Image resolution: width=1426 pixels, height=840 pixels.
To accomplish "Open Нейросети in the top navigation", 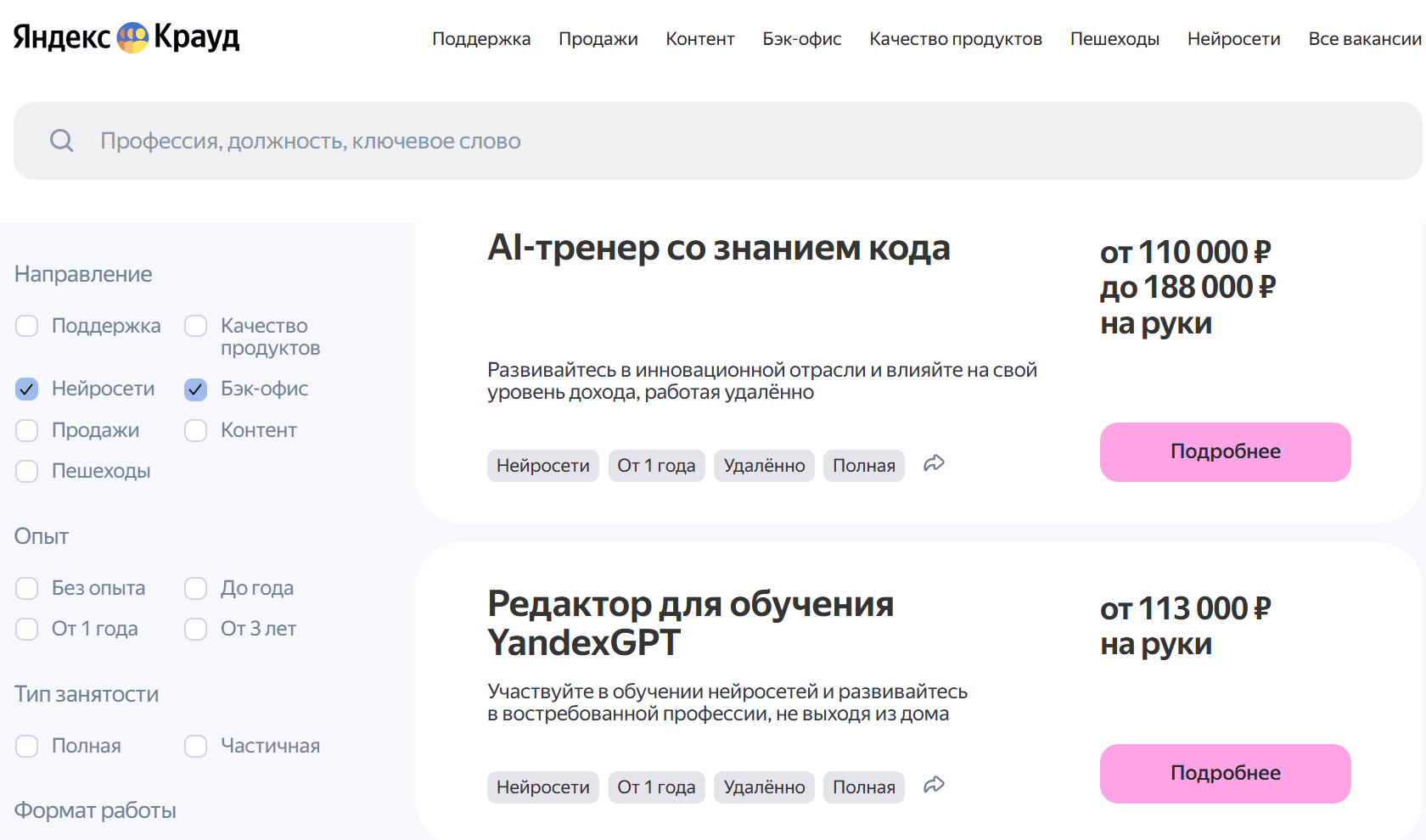I will point(1234,39).
